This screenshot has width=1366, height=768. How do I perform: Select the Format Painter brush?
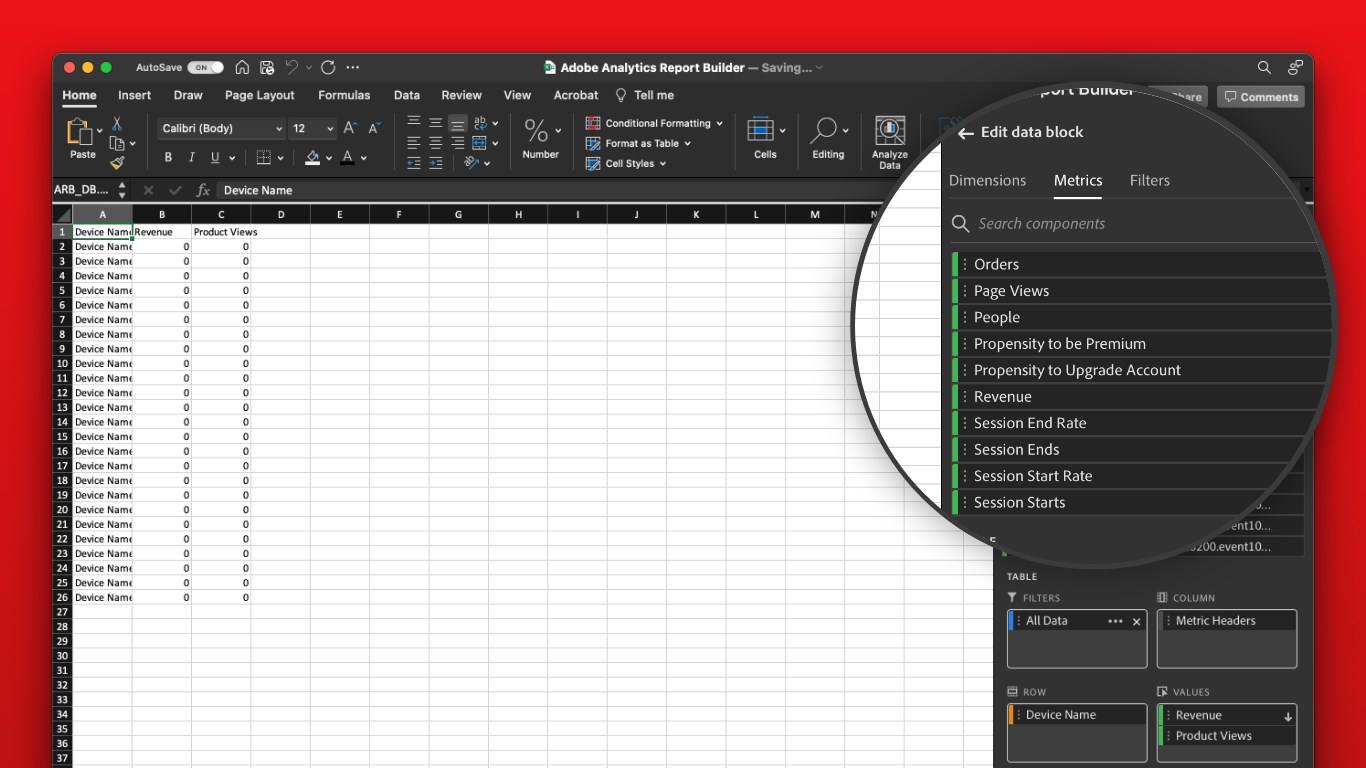116,162
